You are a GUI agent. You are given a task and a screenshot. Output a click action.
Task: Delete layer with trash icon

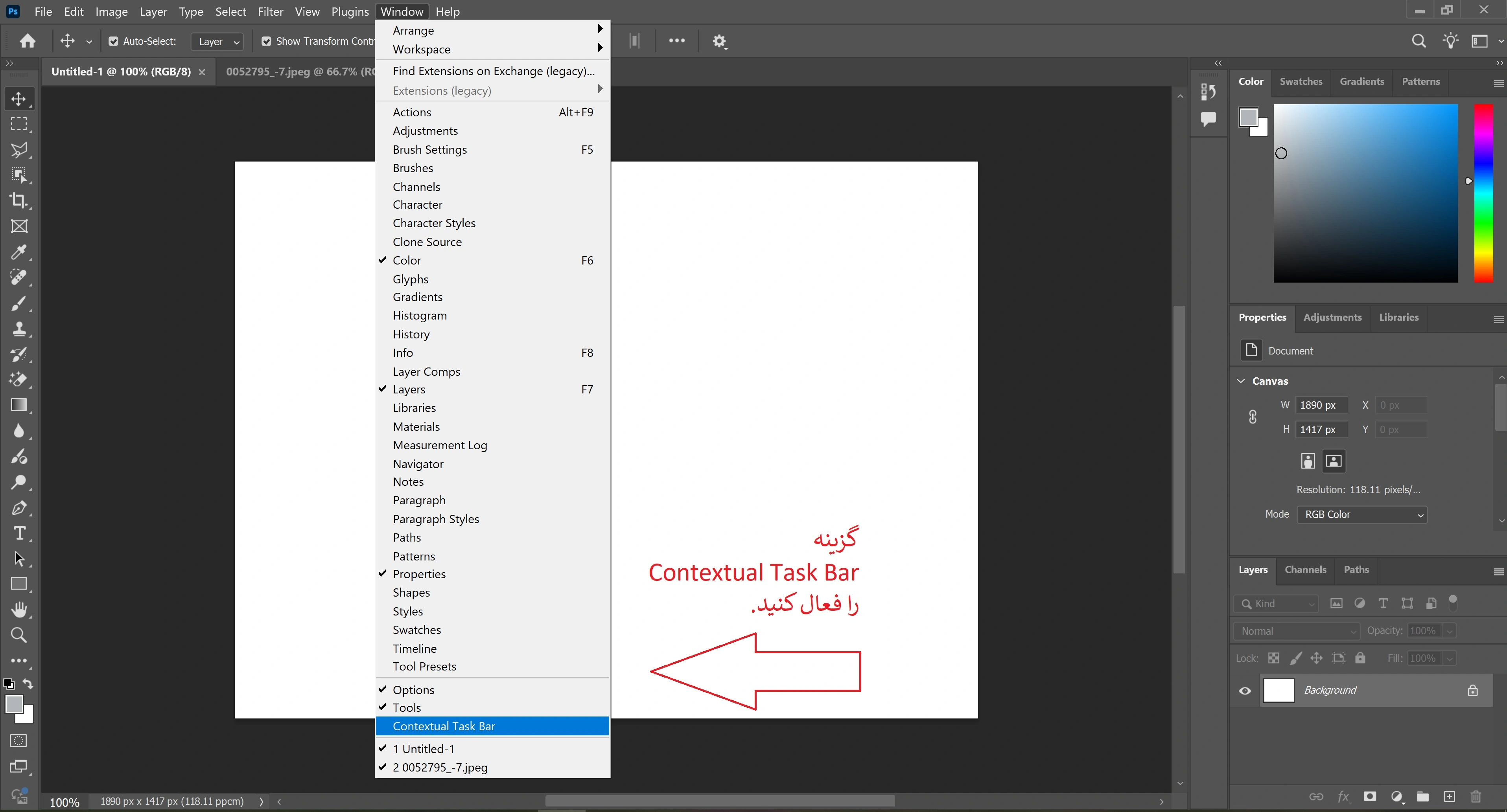1476,796
